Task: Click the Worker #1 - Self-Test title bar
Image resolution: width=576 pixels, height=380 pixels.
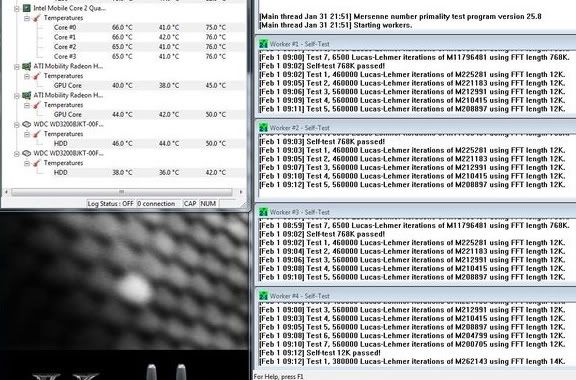Action: pyautogui.click(x=415, y=43)
